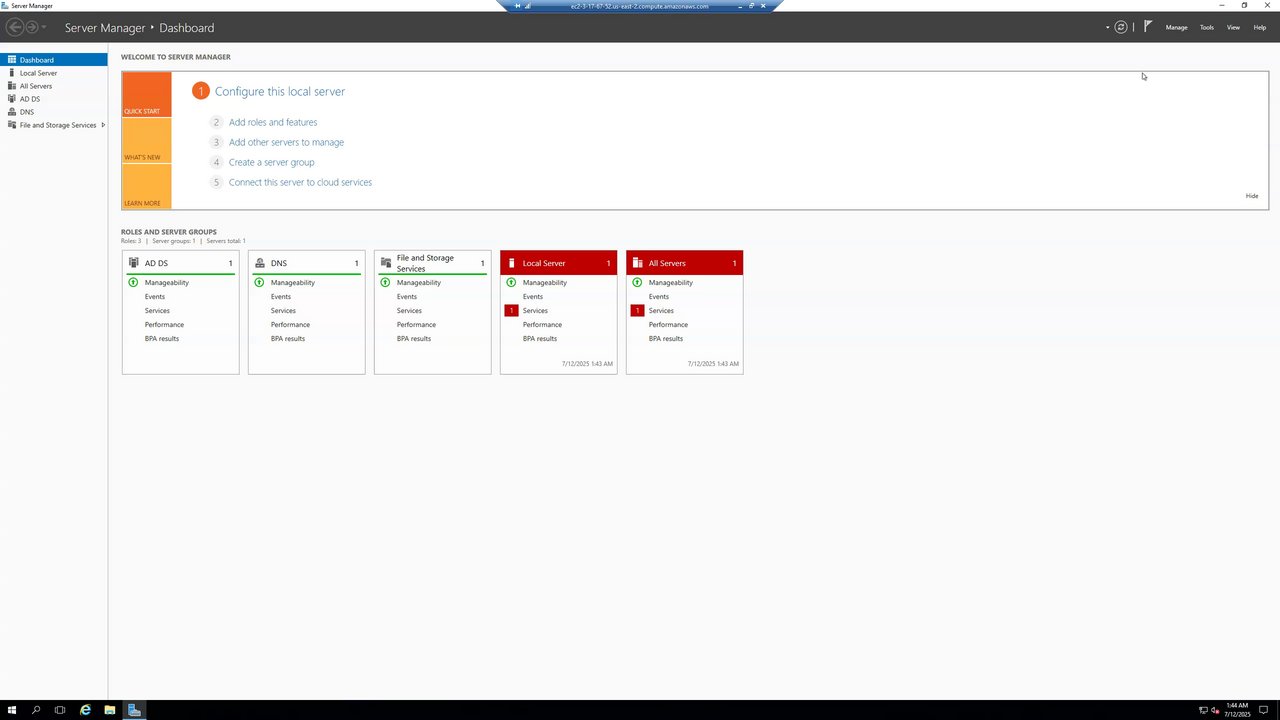The width and height of the screenshot is (1280, 720).
Task: Open the Tools menu
Action: [1207, 27]
